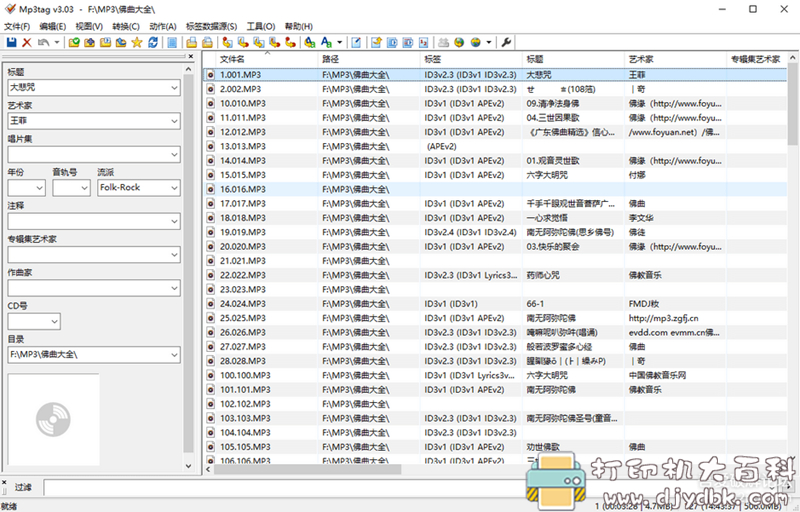Open the 文件(F) menu
Screen dimensions: 800x512
(17, 26)
